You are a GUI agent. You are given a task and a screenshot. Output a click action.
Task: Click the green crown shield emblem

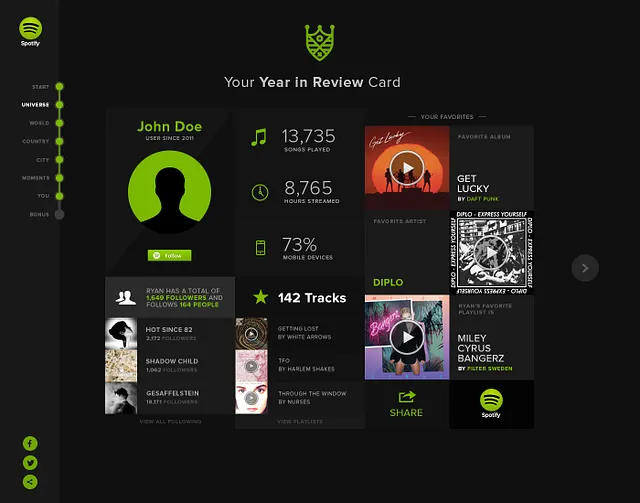click(x=320, y=43)
